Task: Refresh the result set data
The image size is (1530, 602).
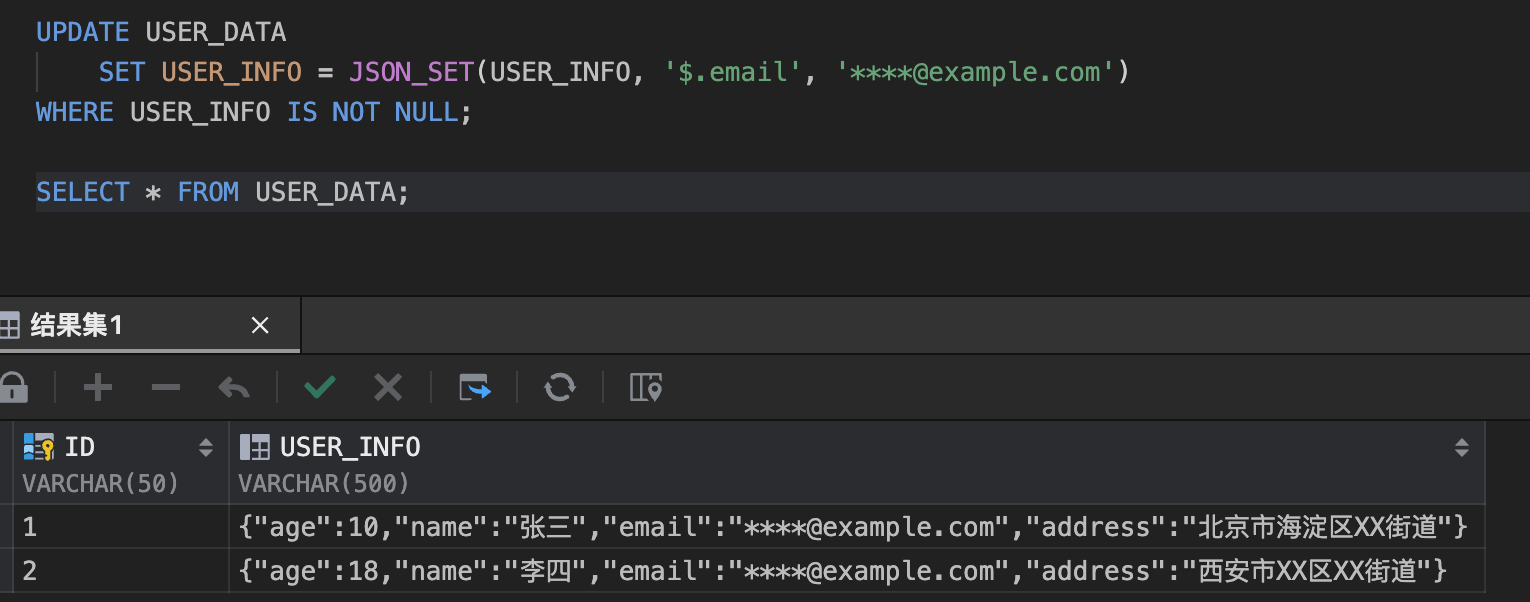Action: click(x=559, y=387)
